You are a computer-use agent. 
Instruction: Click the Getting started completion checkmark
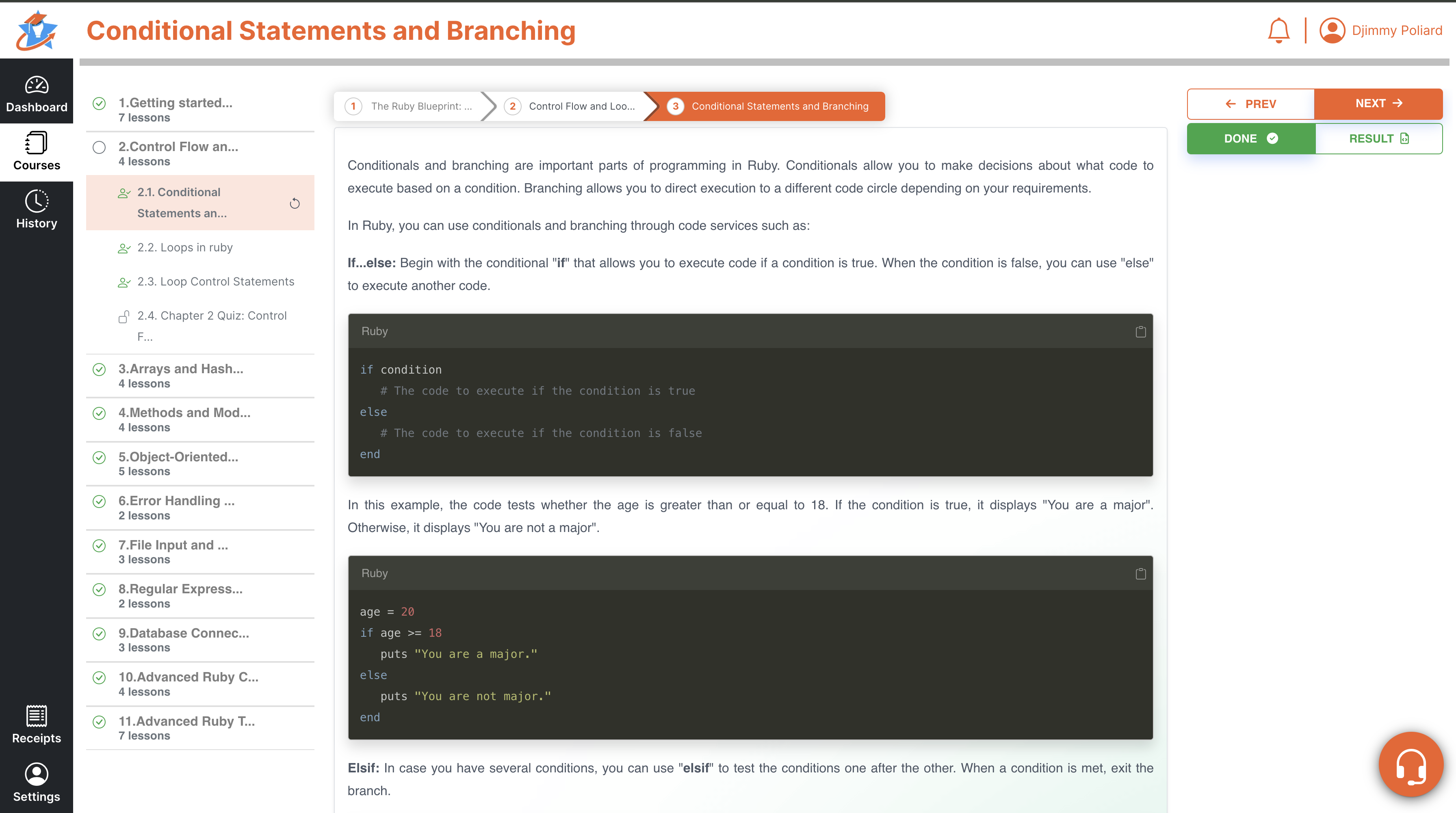pyautogui.click(x=99, y=104)
